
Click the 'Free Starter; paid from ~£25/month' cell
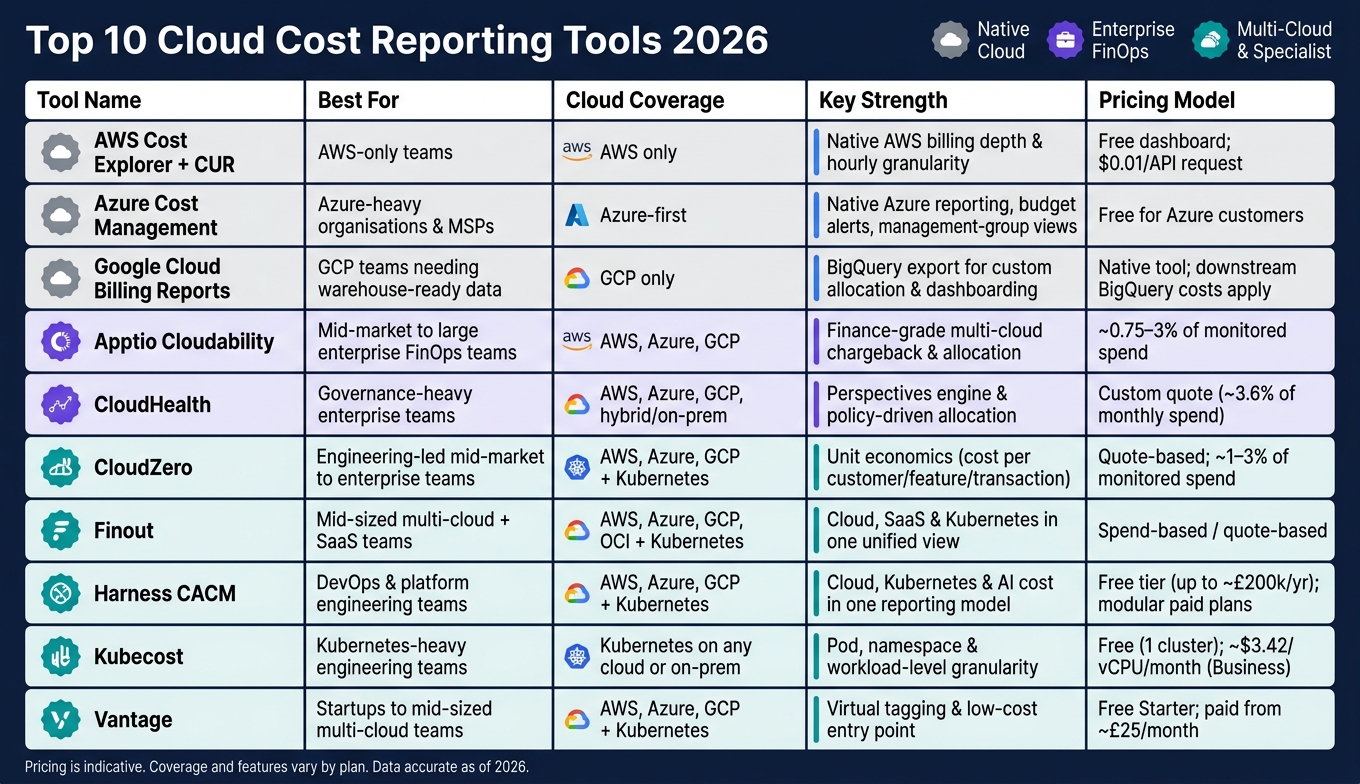(1211, 719)
